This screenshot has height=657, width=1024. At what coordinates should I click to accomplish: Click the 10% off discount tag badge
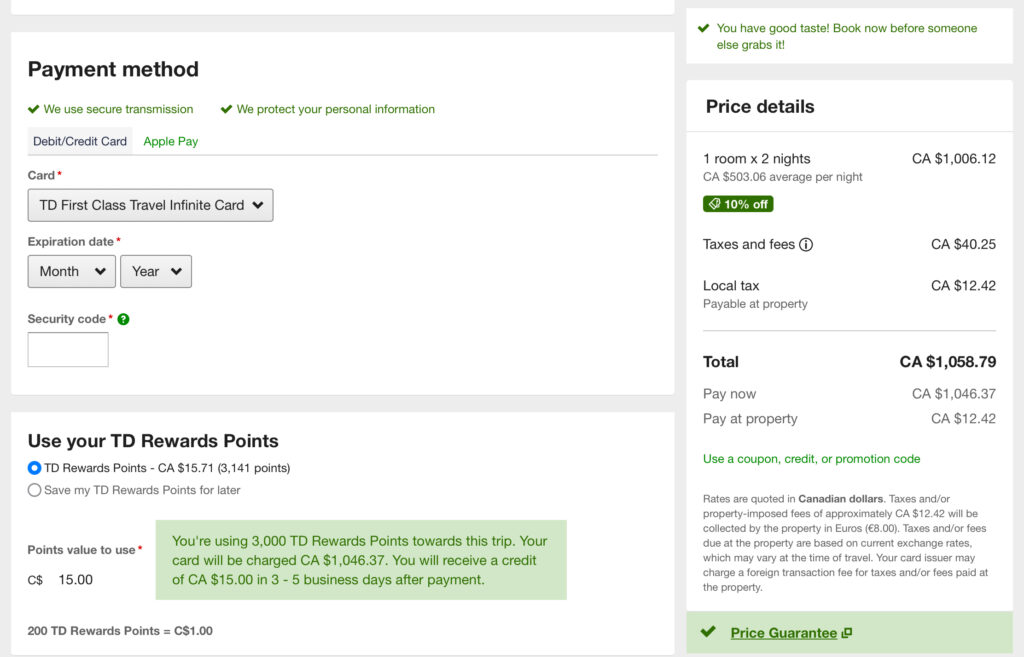pos(738,204)
